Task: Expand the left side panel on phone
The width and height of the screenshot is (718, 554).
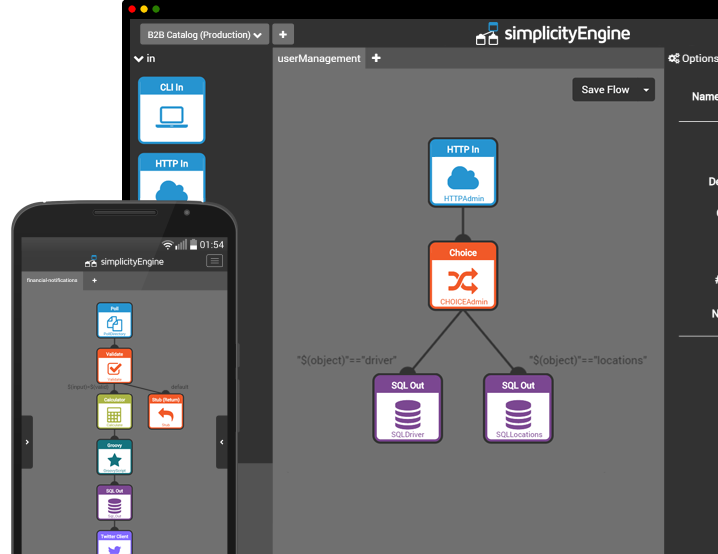Action: coord(27,441)
